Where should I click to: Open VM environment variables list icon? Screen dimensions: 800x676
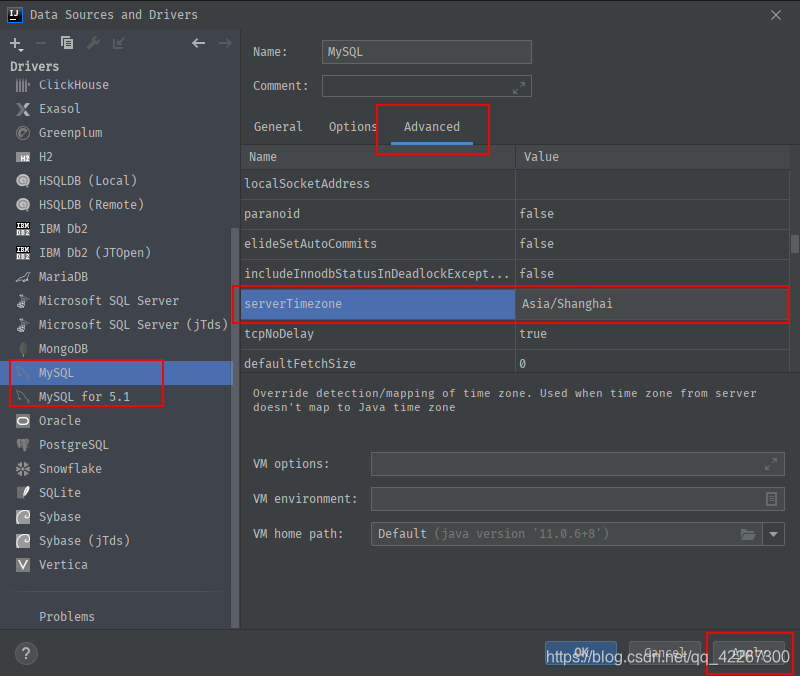771,498
